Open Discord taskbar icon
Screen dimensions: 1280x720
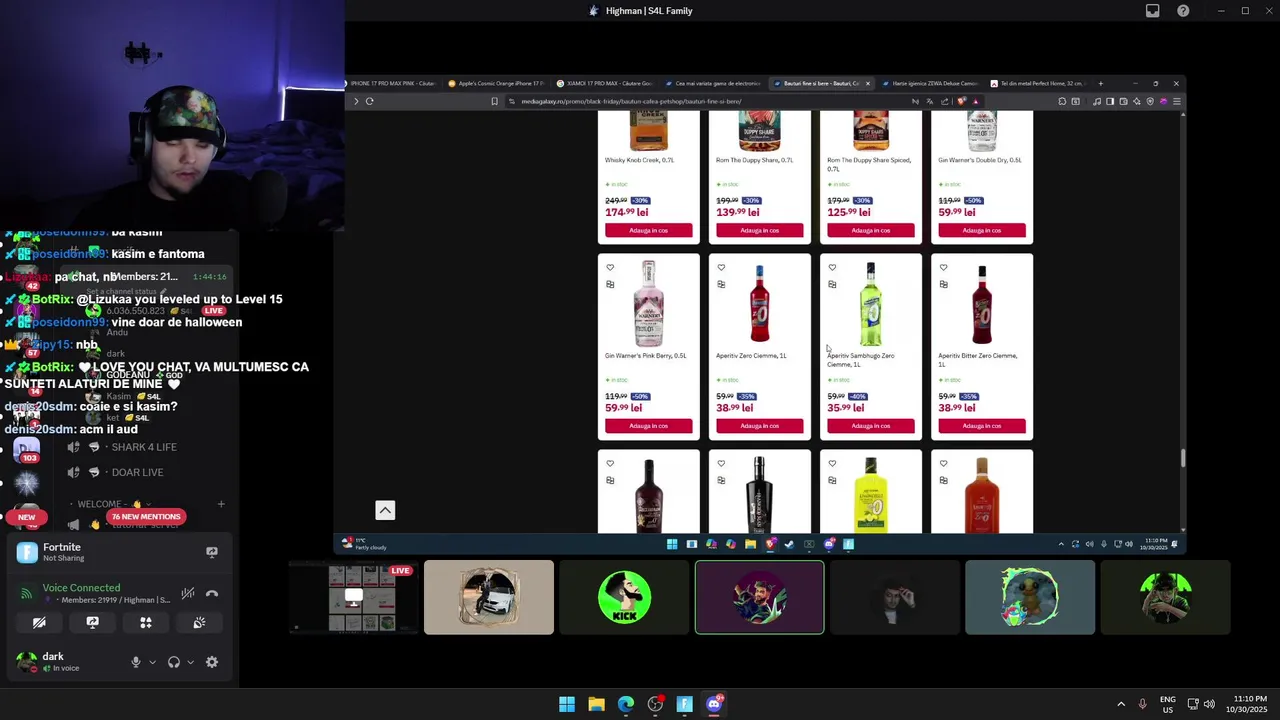coord(714,704)
